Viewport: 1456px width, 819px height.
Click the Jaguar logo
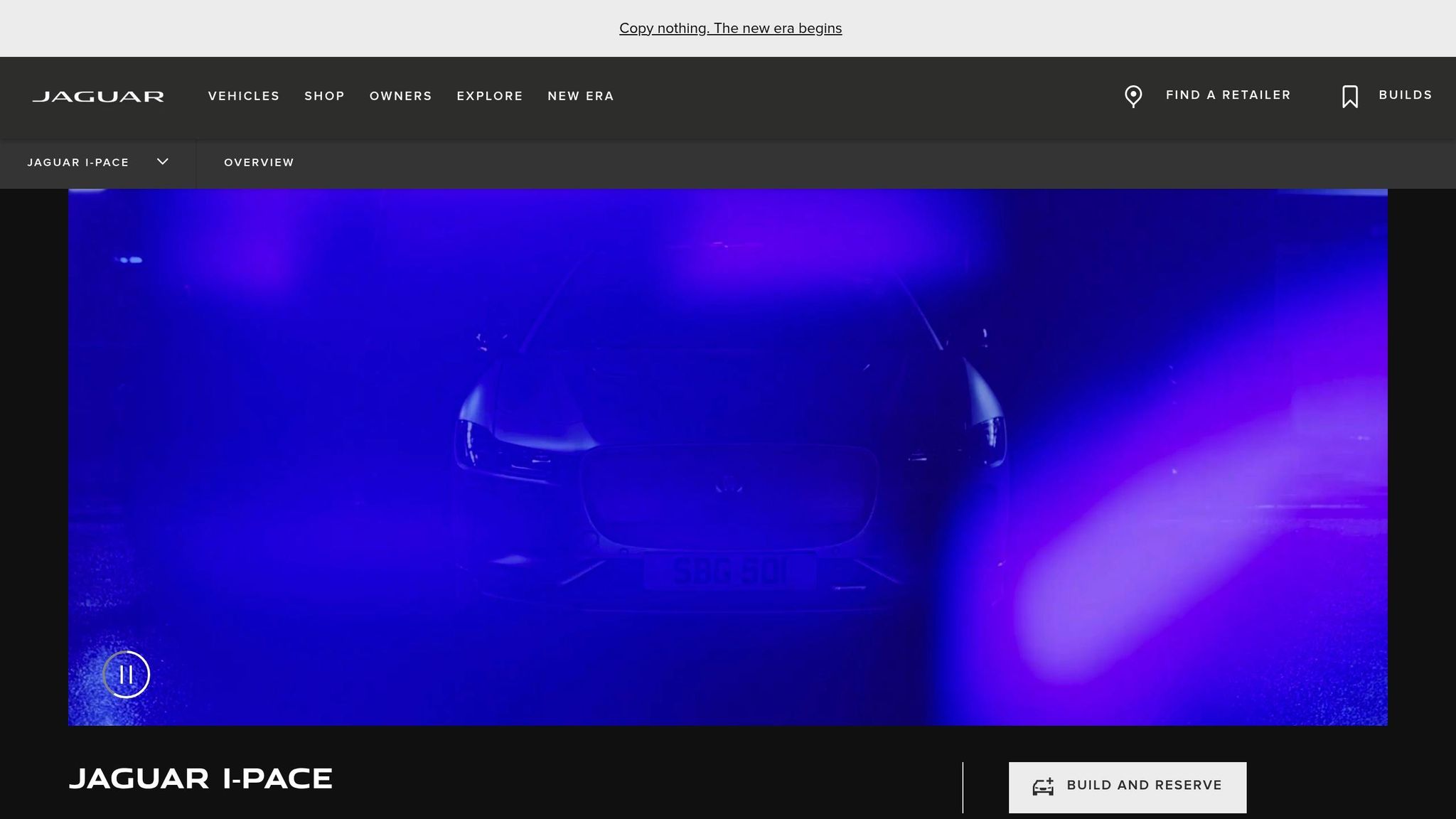coord(98,96)
